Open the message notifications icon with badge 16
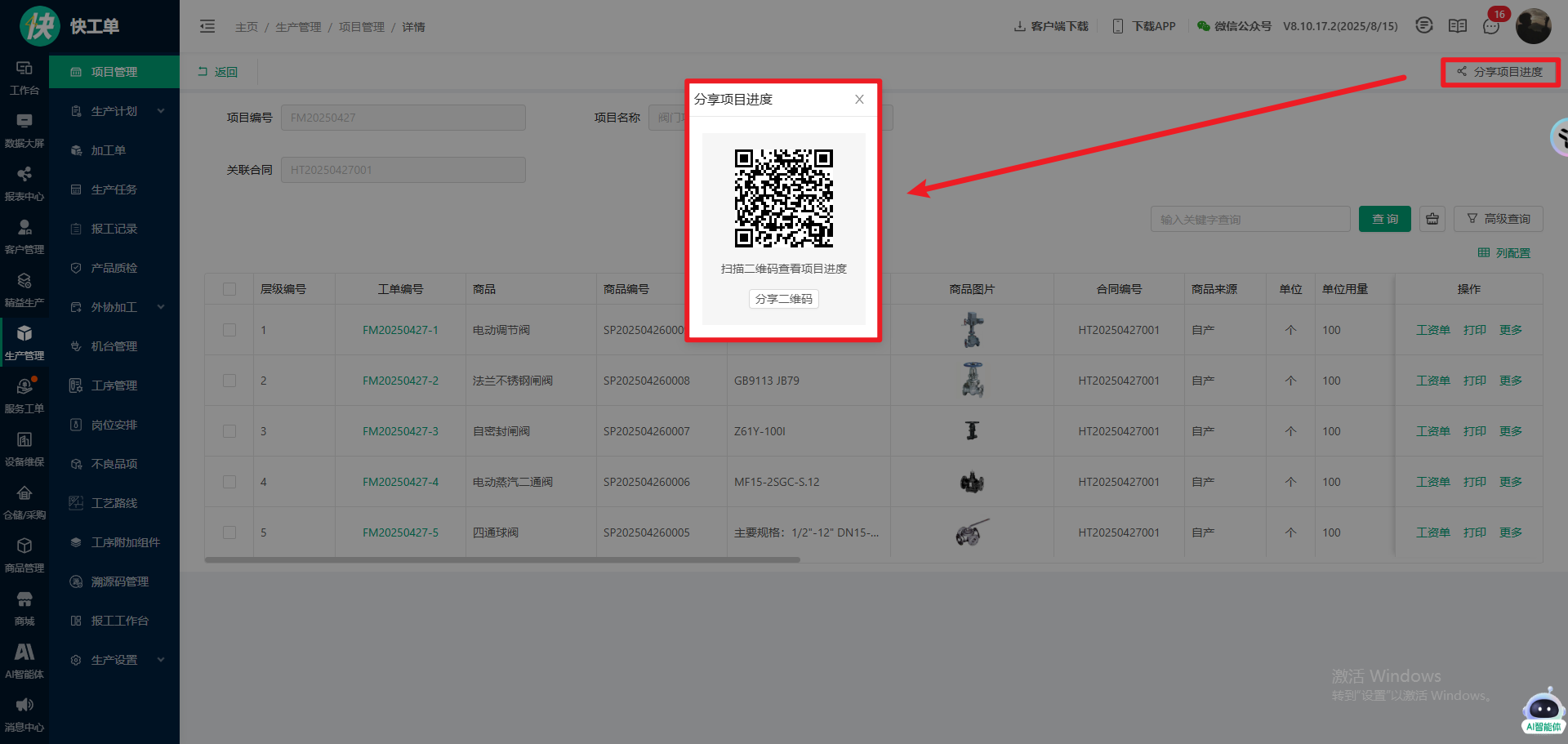This screenshot has height=744, width=1568. point(1491,26)
